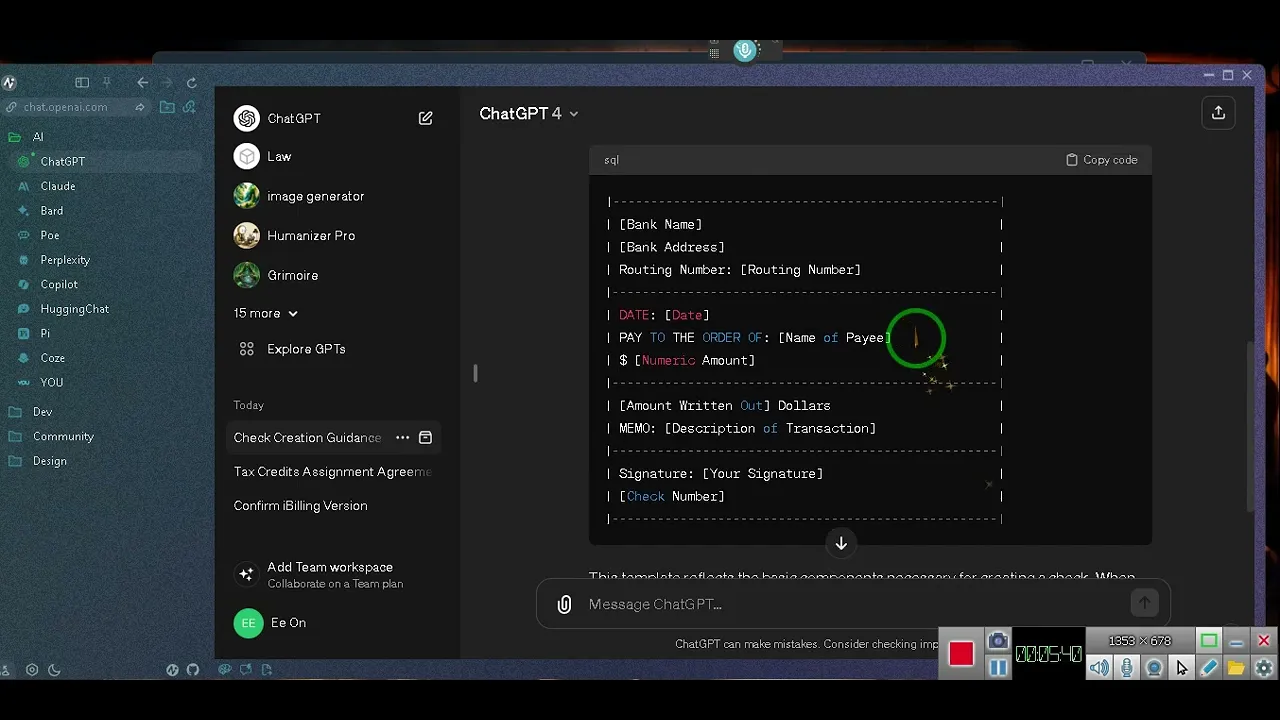This screenshot has width=1280, height=720.
Task: Toggle speaker audio capture in recorder
Action: click(1099, 668)
